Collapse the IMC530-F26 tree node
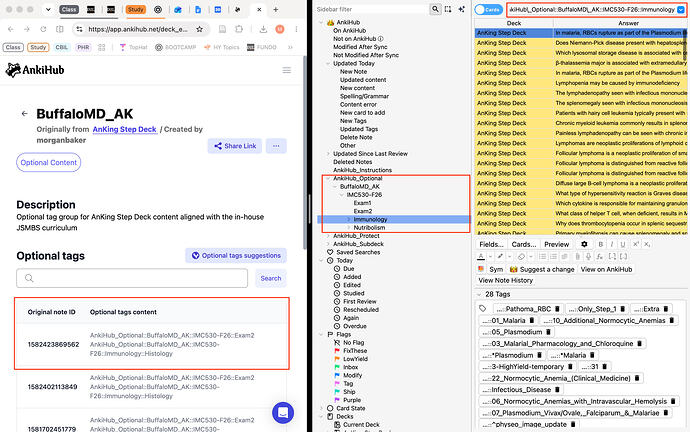The width and height of the screenshot is (690, 432). click(341, 194)
